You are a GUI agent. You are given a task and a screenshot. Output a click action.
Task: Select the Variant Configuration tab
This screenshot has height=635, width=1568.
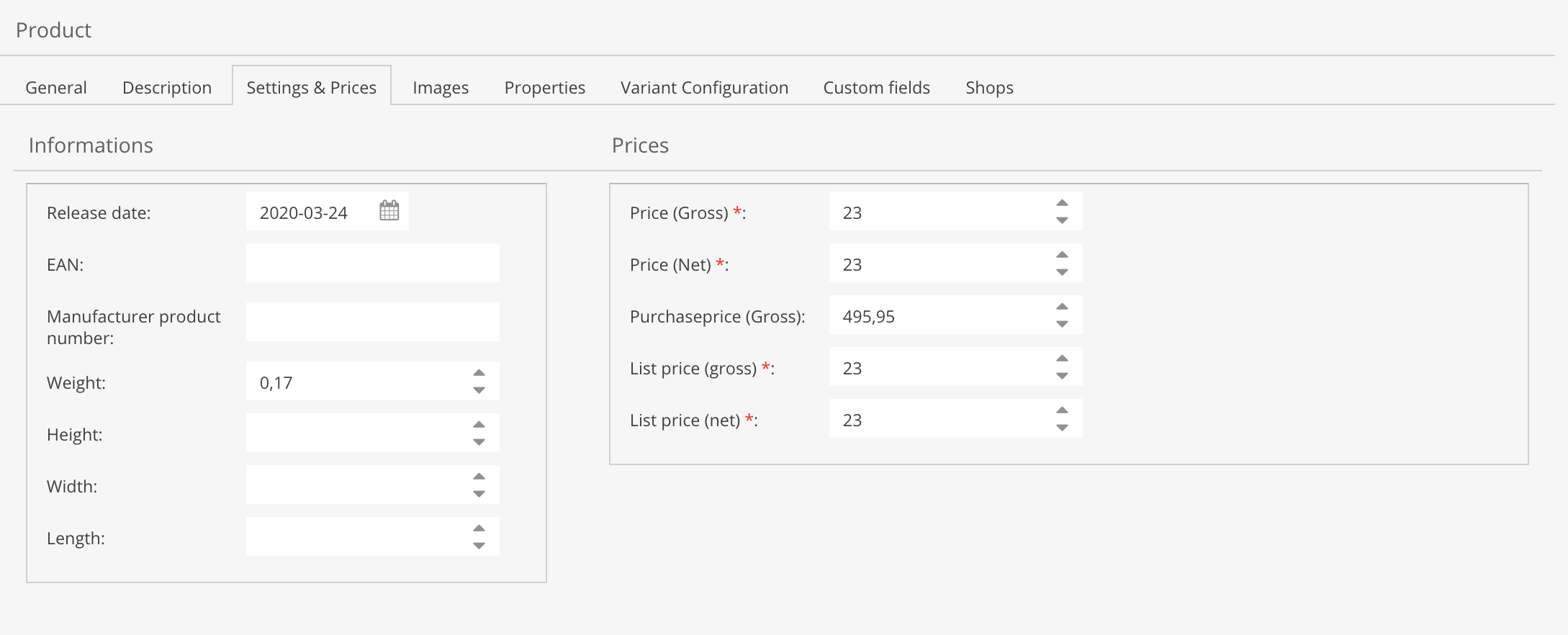(x=704, y=88)
